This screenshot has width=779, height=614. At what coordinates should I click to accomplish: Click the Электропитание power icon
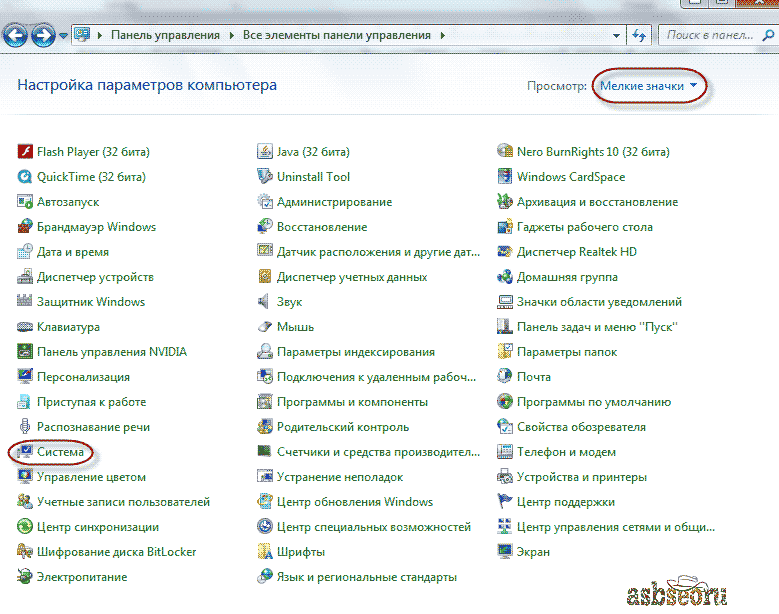26,577
